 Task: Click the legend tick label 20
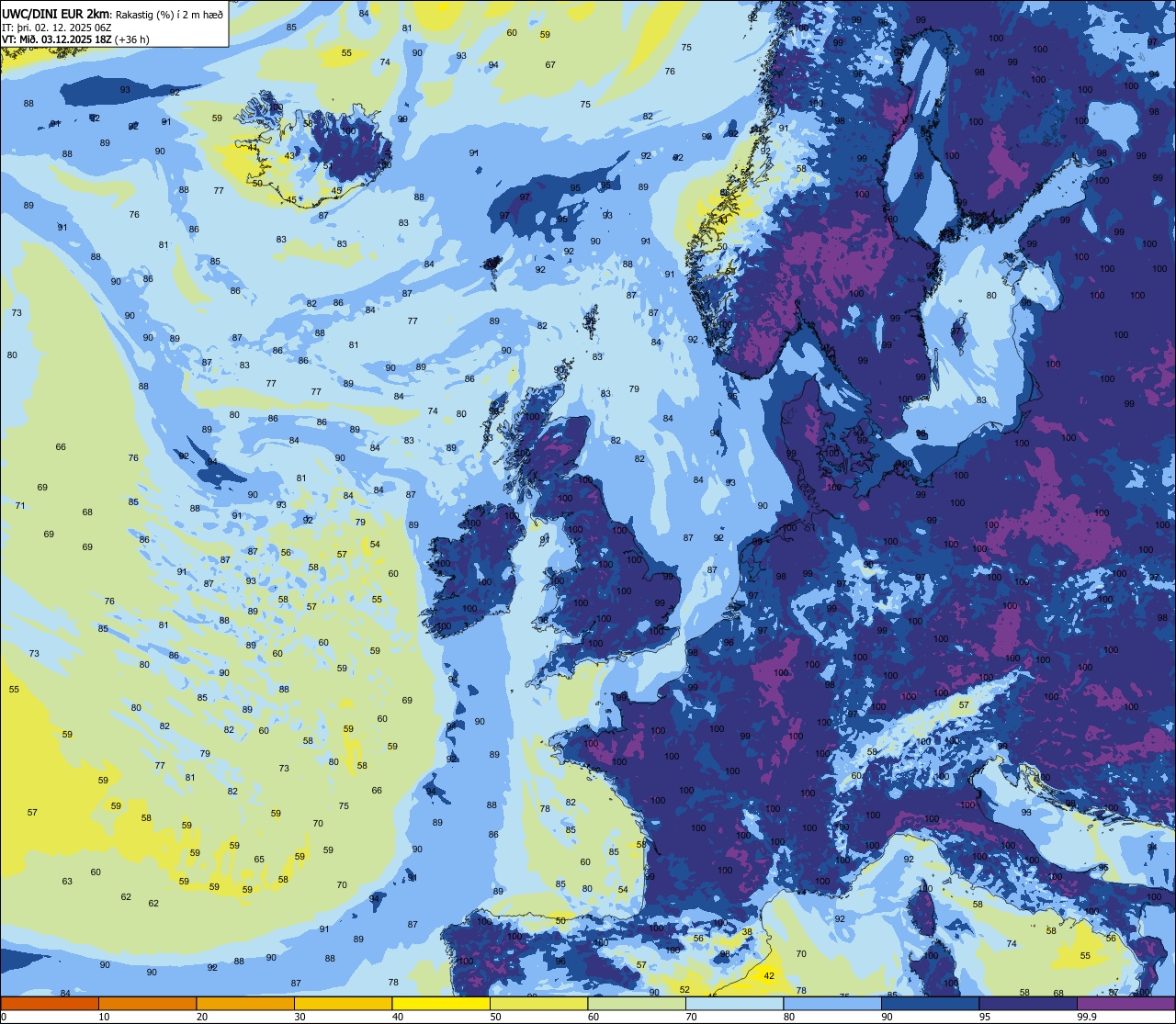pyautogui.click(x=202, y=1017)
